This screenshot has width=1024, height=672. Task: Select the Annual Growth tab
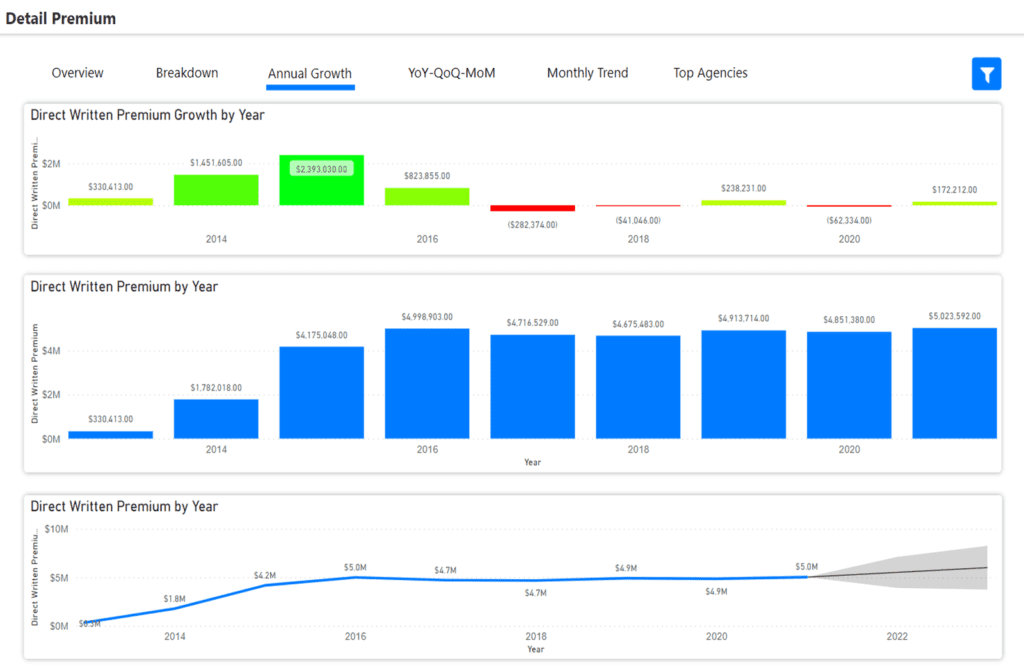point(310,74)
